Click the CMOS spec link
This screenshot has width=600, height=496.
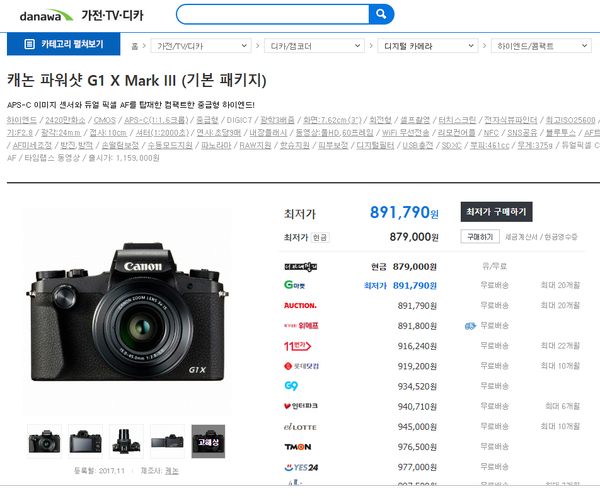(x=104, y=120)
